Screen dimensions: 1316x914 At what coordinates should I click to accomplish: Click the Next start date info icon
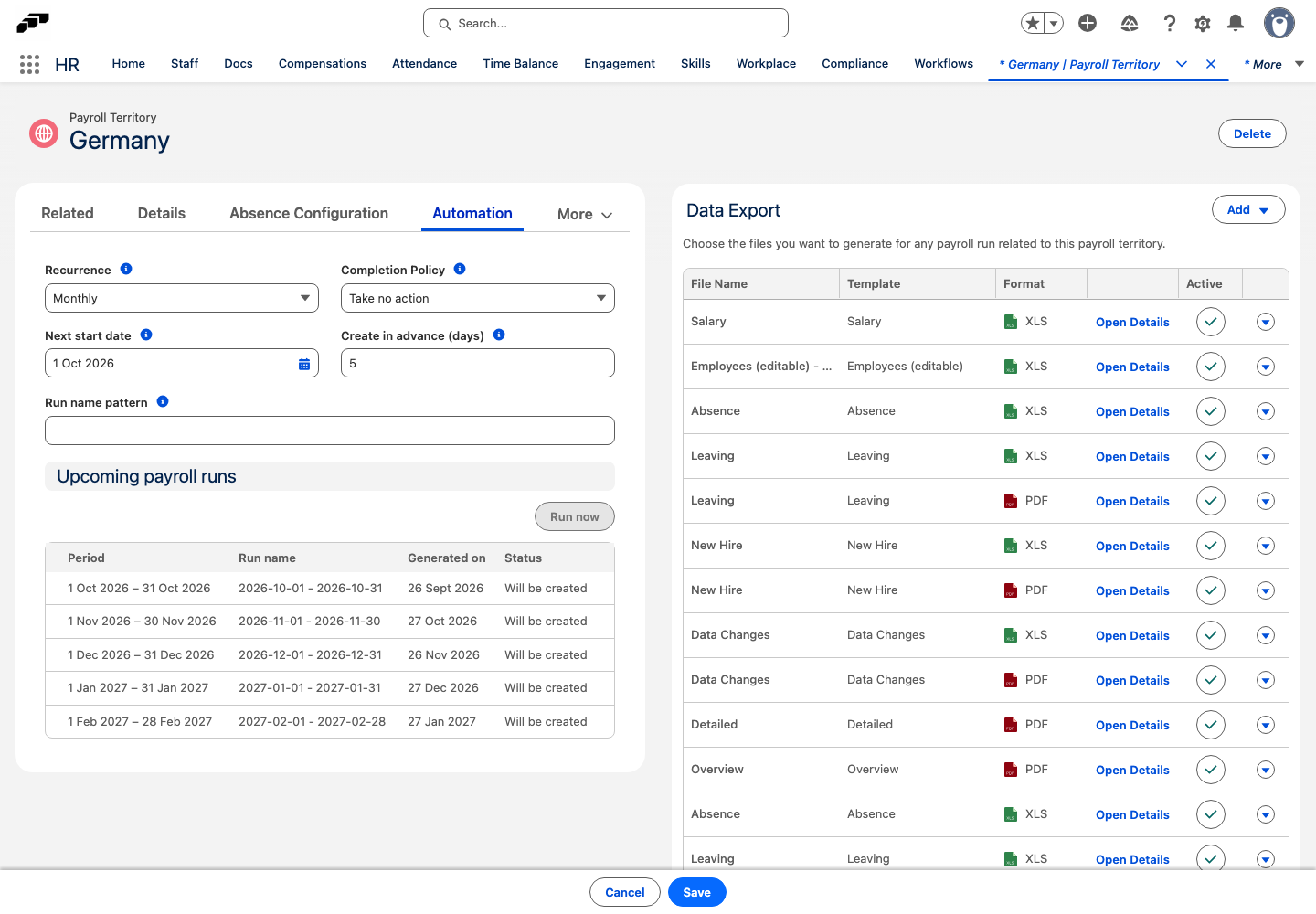click(x=146, y=335)
